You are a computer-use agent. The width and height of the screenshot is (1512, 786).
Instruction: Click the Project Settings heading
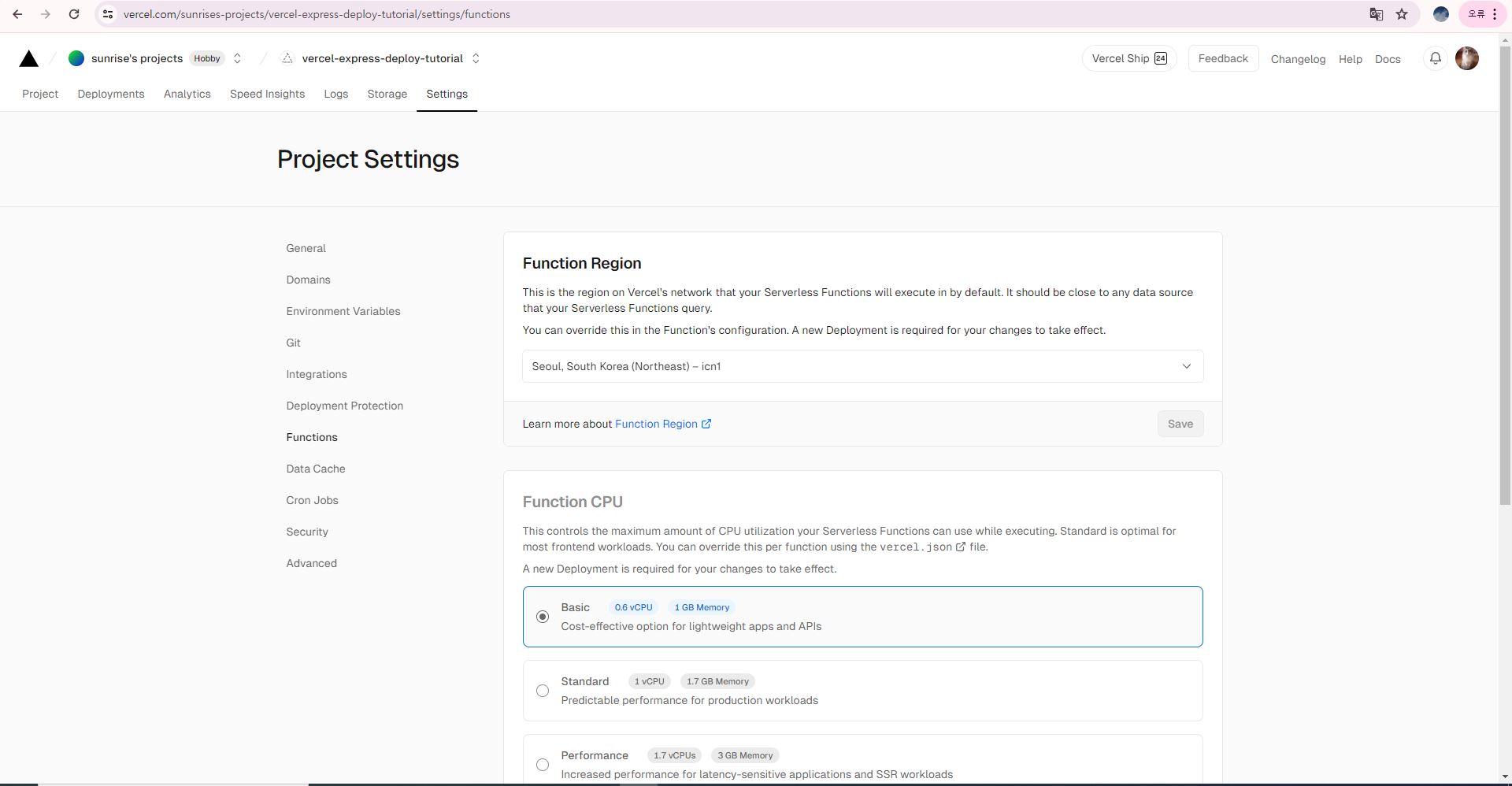point(369,159)
